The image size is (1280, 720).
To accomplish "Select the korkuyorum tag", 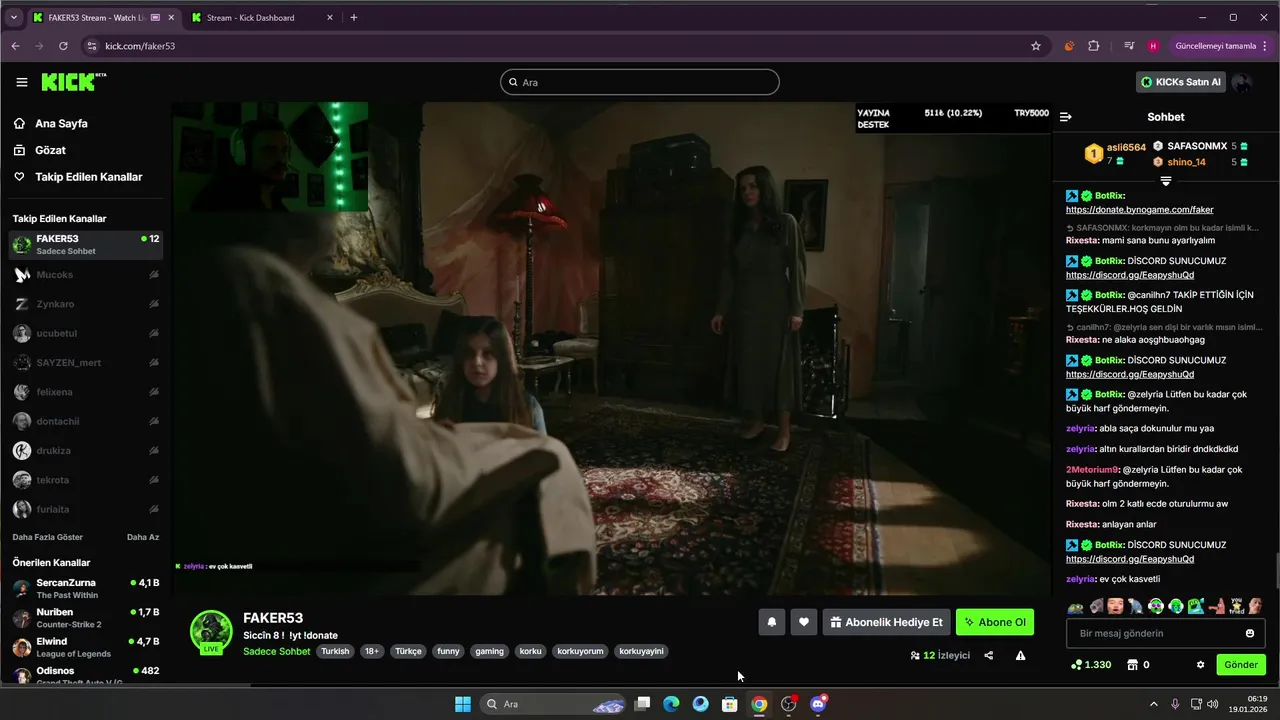I will point(580,651).
